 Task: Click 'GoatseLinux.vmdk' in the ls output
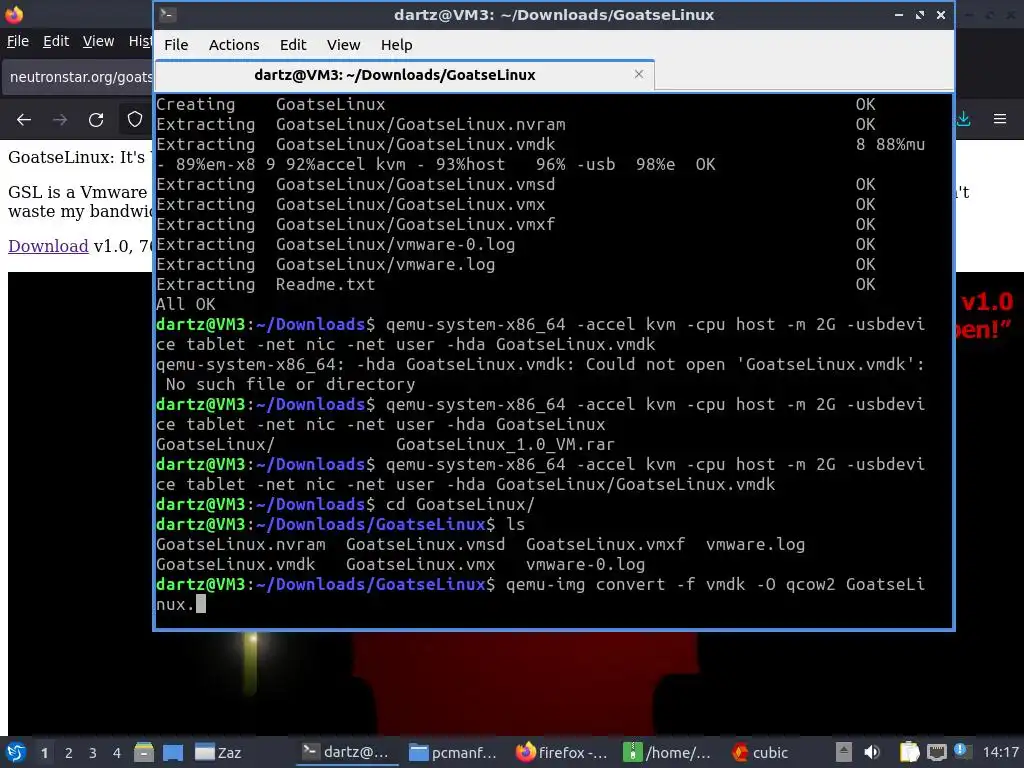pyautogui.click(x=235, y=564)
